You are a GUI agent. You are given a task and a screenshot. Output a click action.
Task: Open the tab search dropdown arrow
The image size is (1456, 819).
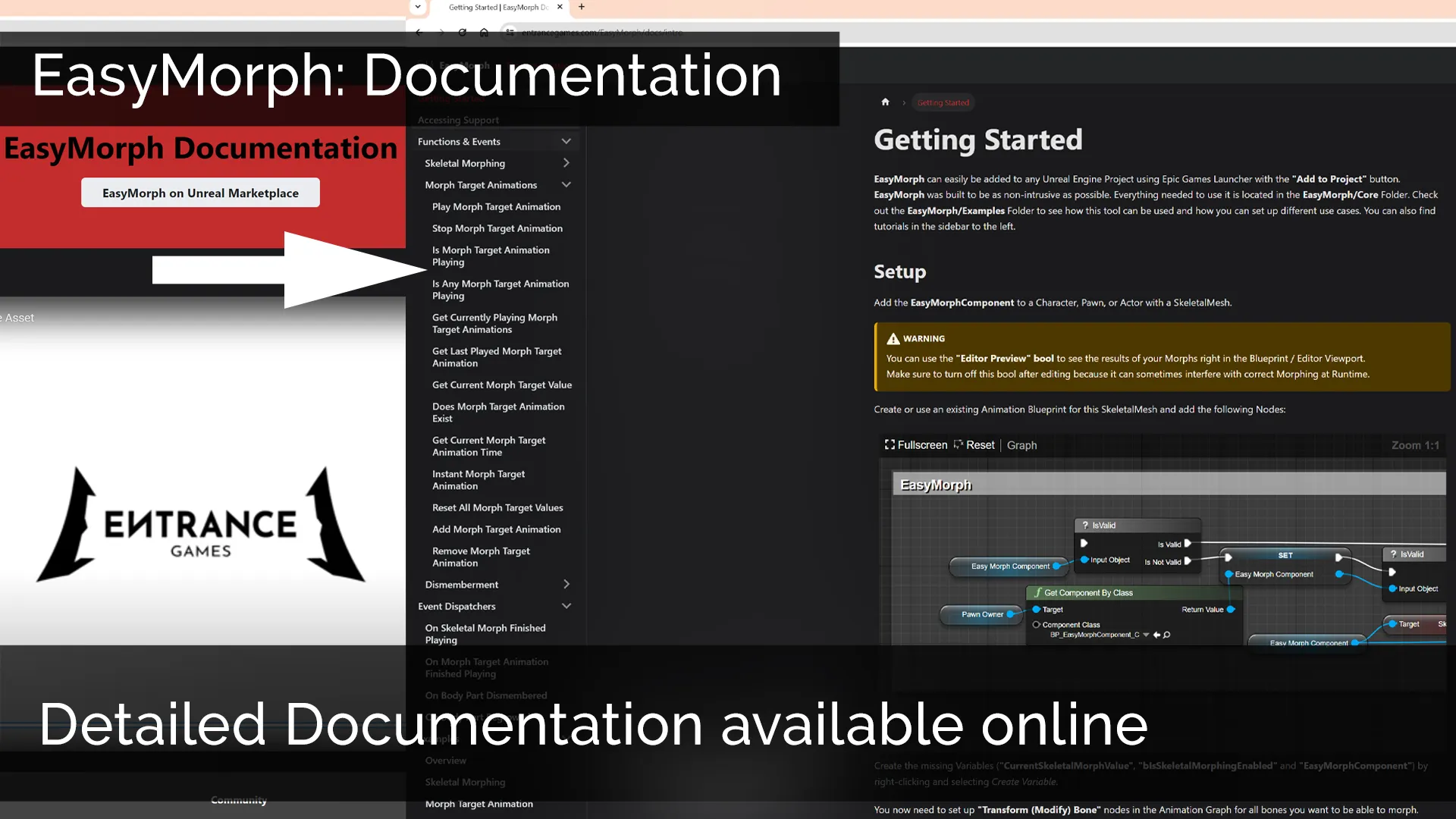pos(418,7)
